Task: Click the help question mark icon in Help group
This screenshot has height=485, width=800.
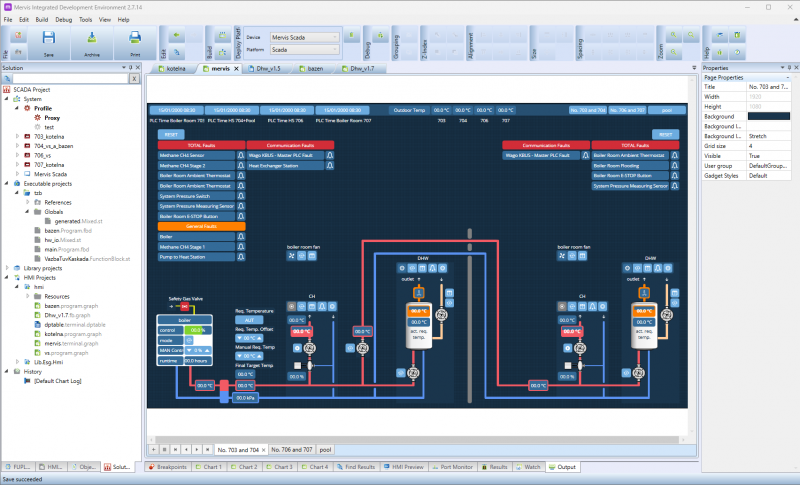Action: (737, 52)
